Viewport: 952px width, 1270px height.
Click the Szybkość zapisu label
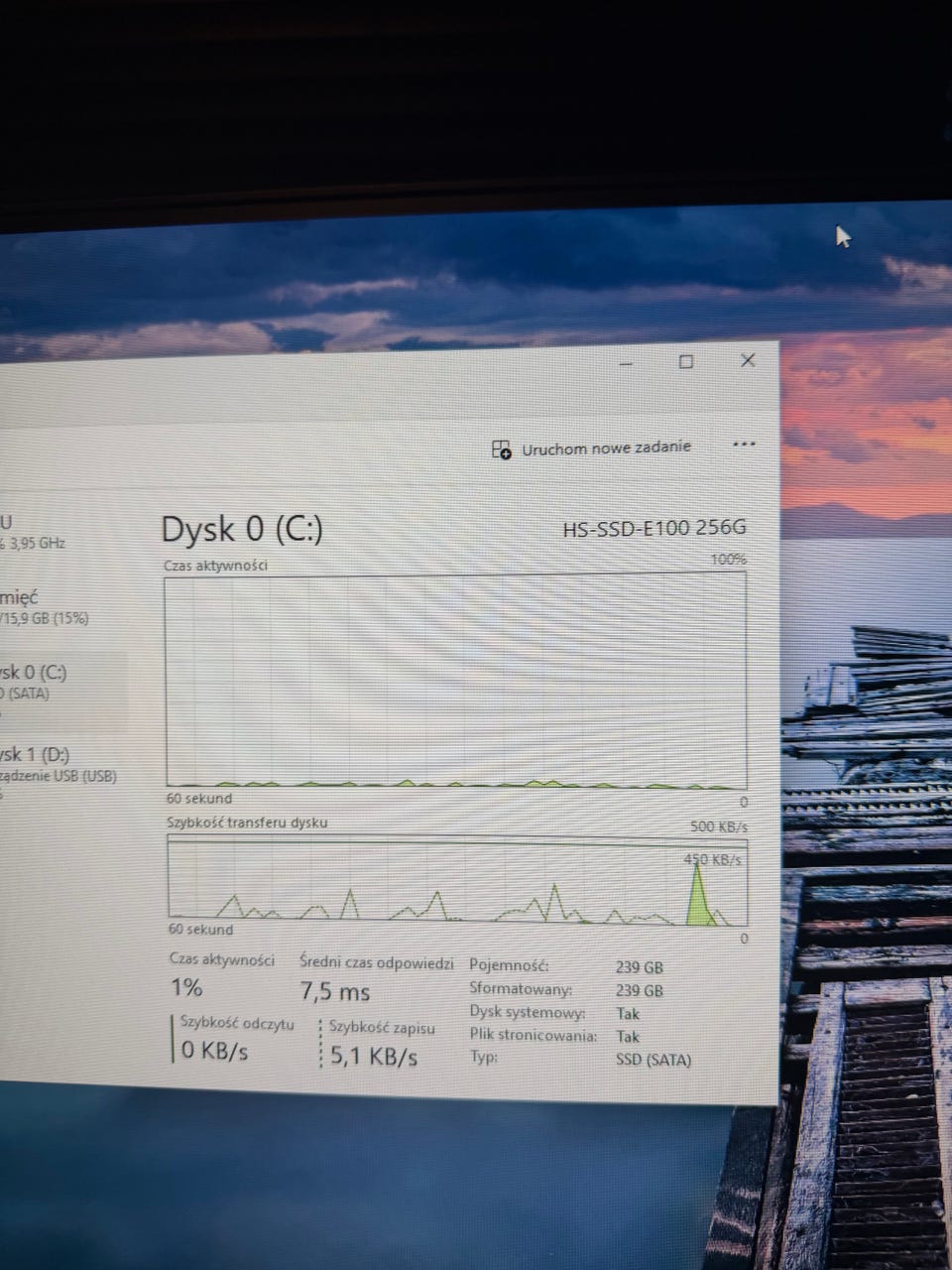pyautogui.click(x=382, y=1028)
